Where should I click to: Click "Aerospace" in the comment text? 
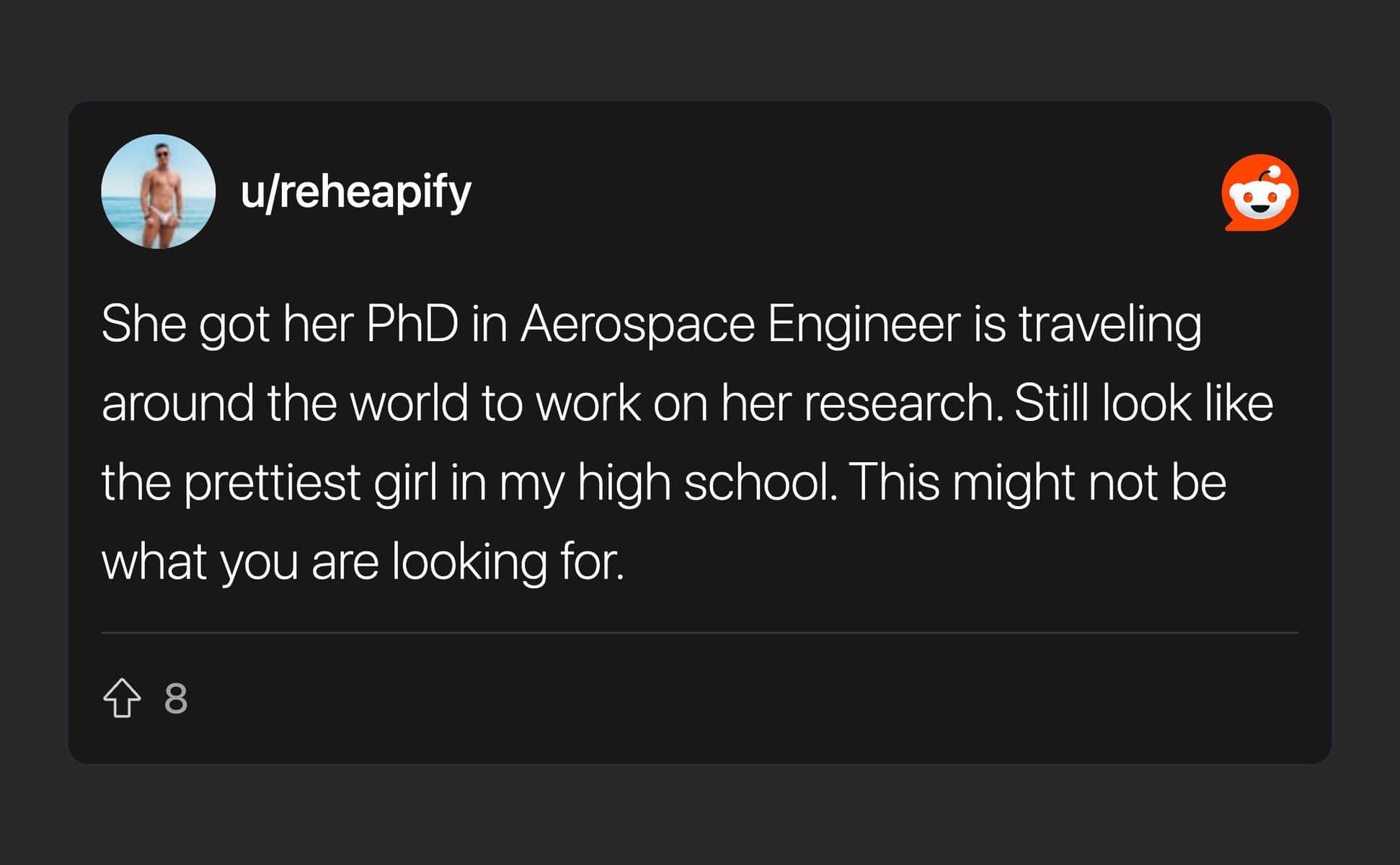click(x=637, y=324)
